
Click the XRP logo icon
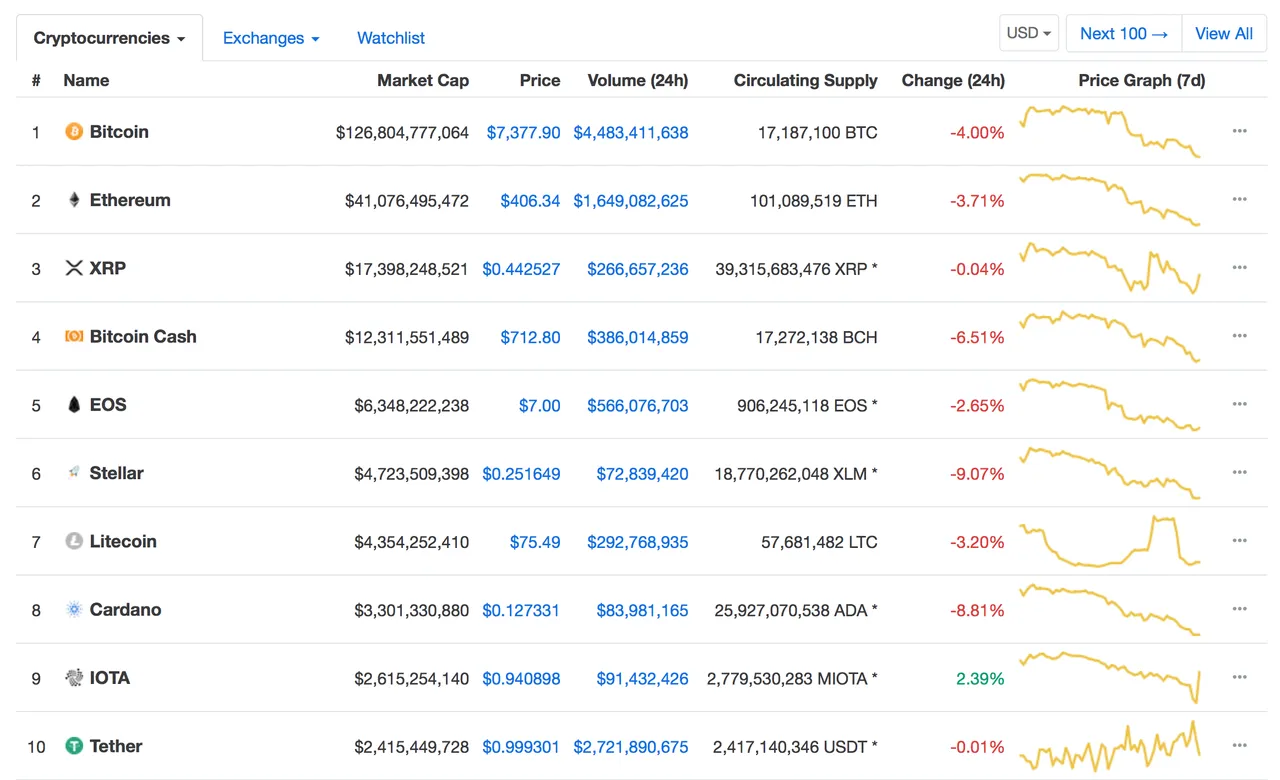click(74, 268)
